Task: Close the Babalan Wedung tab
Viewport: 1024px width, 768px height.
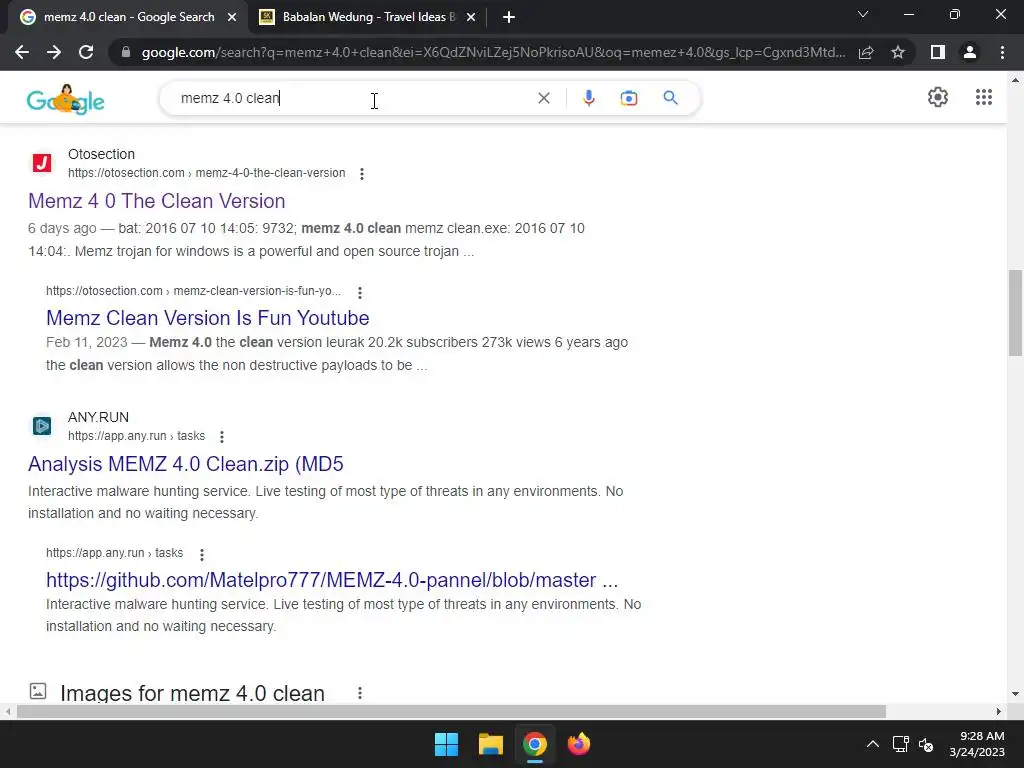Action: (x=471, y=18)
